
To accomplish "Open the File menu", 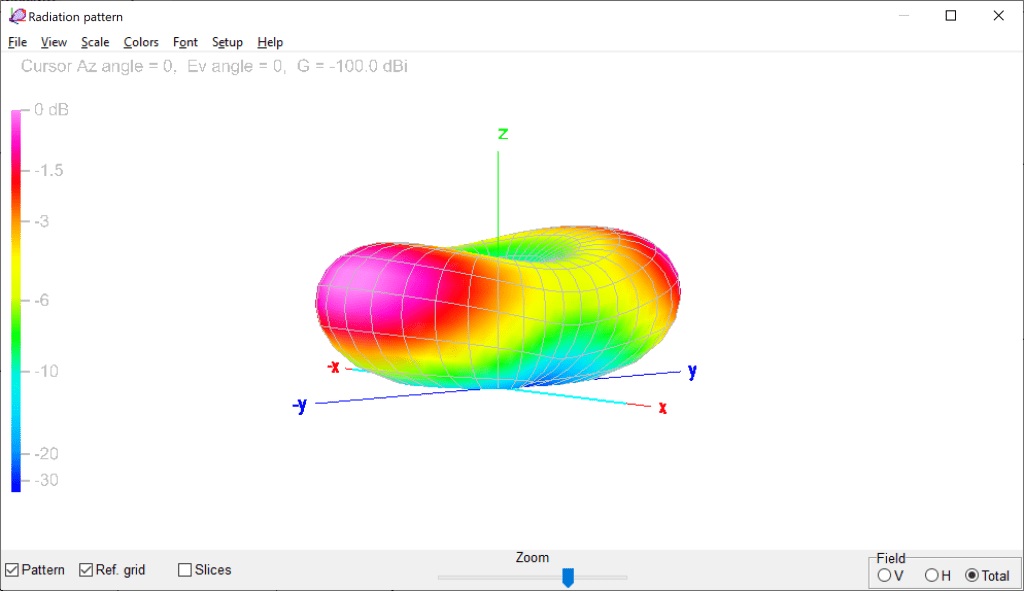I will [x=17, y=42].
